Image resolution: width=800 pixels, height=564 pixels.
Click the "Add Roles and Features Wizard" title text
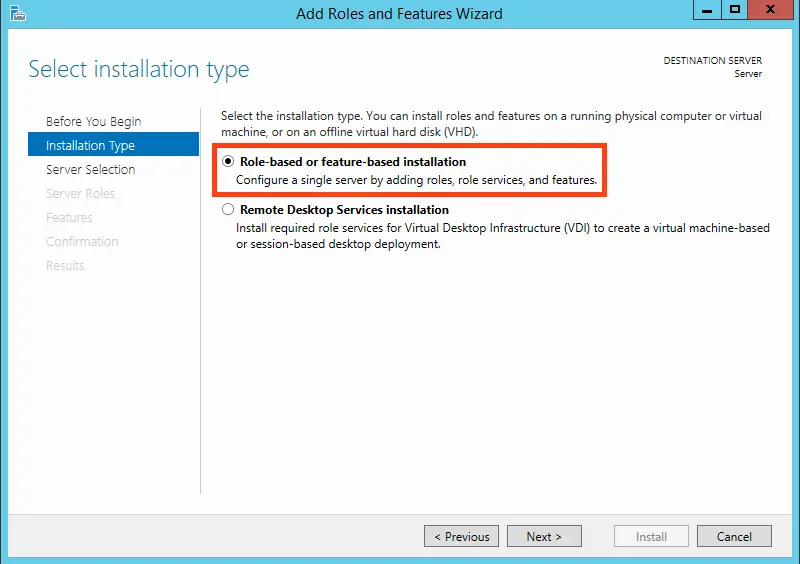399,14
